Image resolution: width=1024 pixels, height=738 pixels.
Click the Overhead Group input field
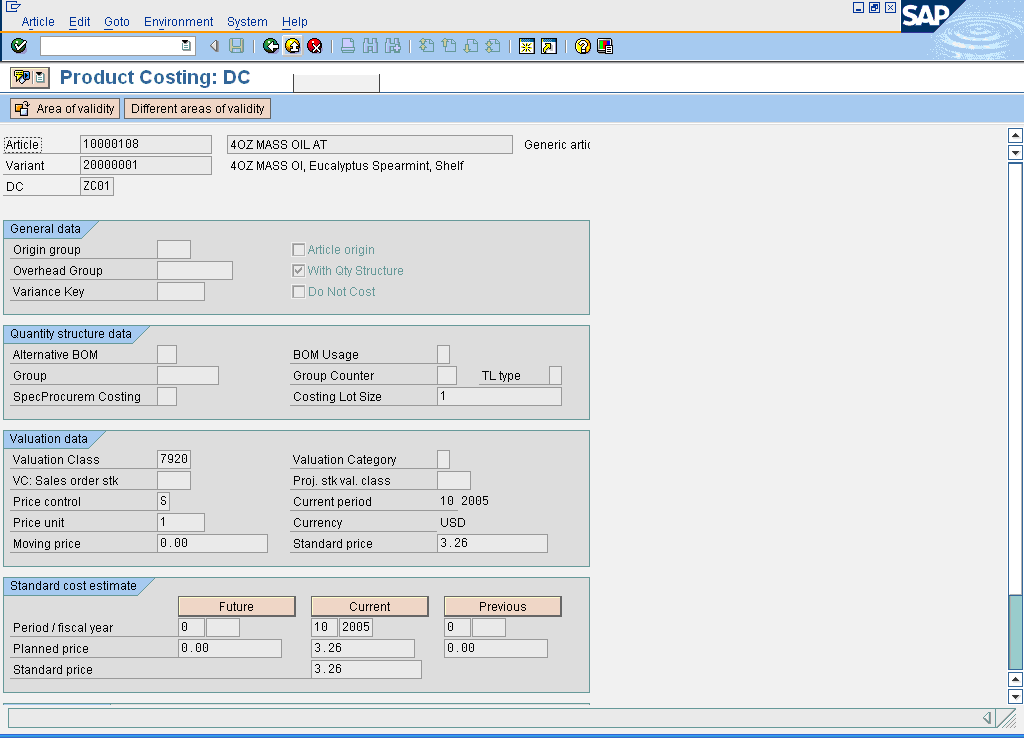(195, 270)
